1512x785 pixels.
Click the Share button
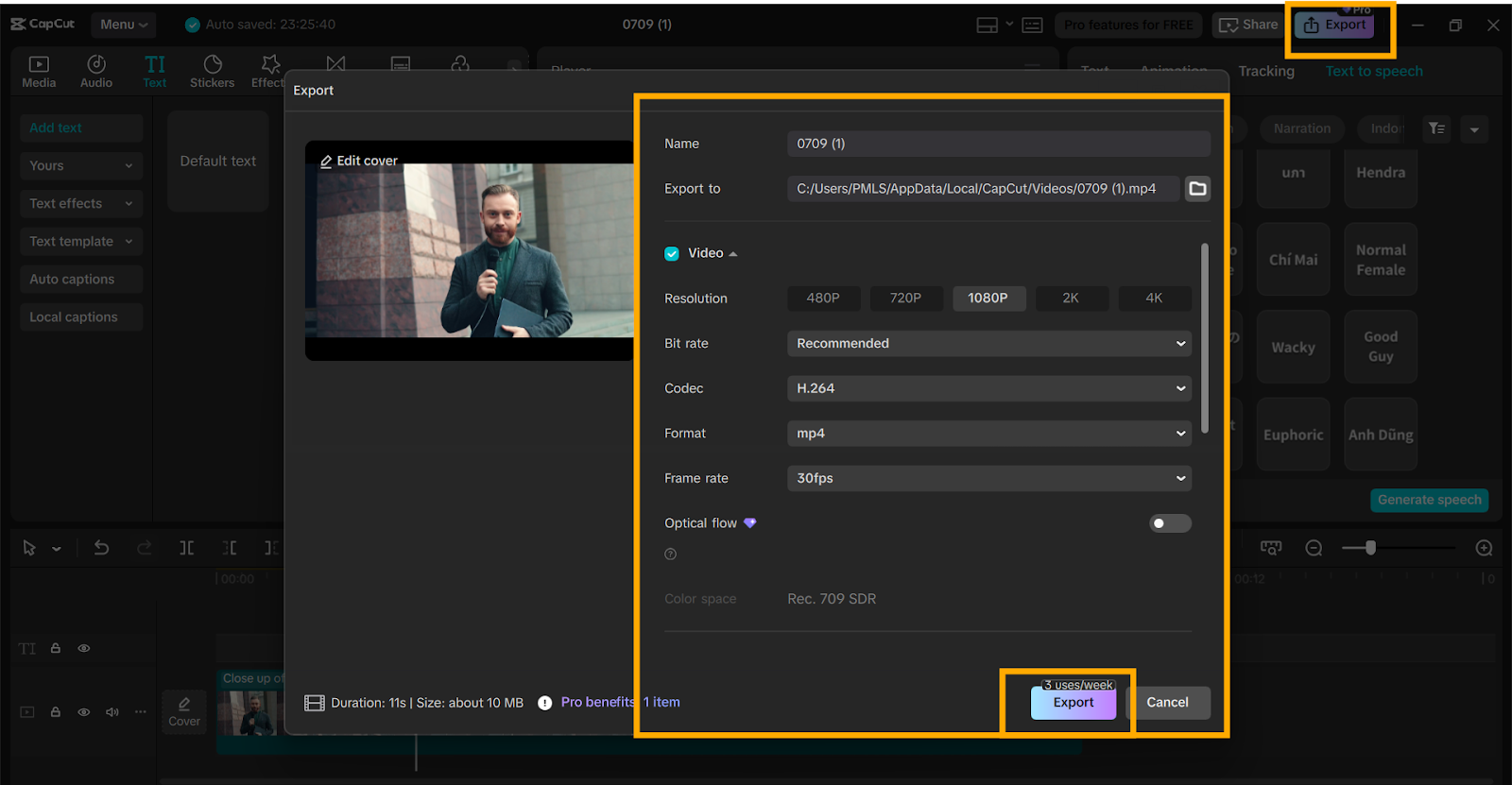pos(1248,26)
